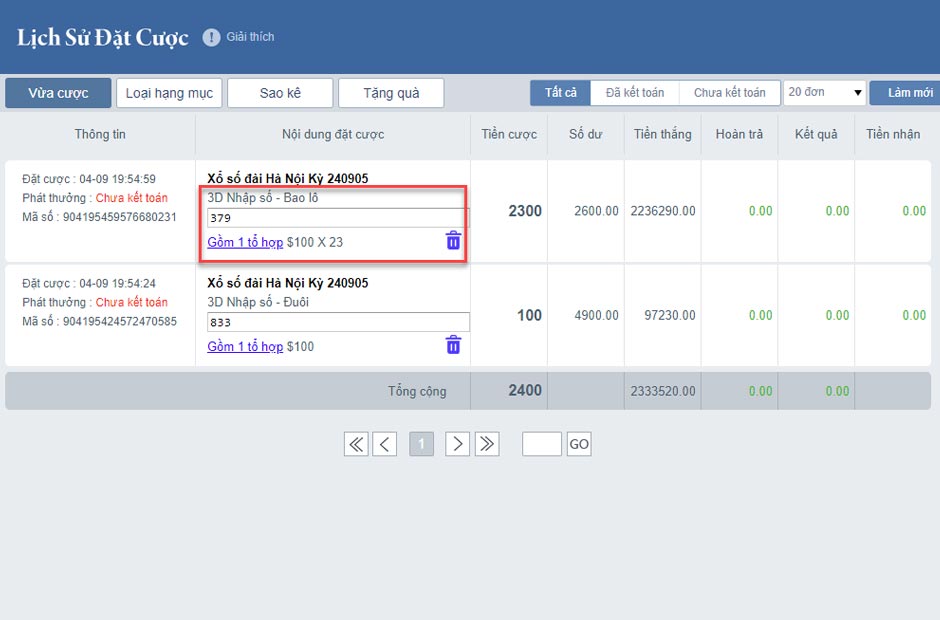Click the GO button in pagination

tap(579, 444)
